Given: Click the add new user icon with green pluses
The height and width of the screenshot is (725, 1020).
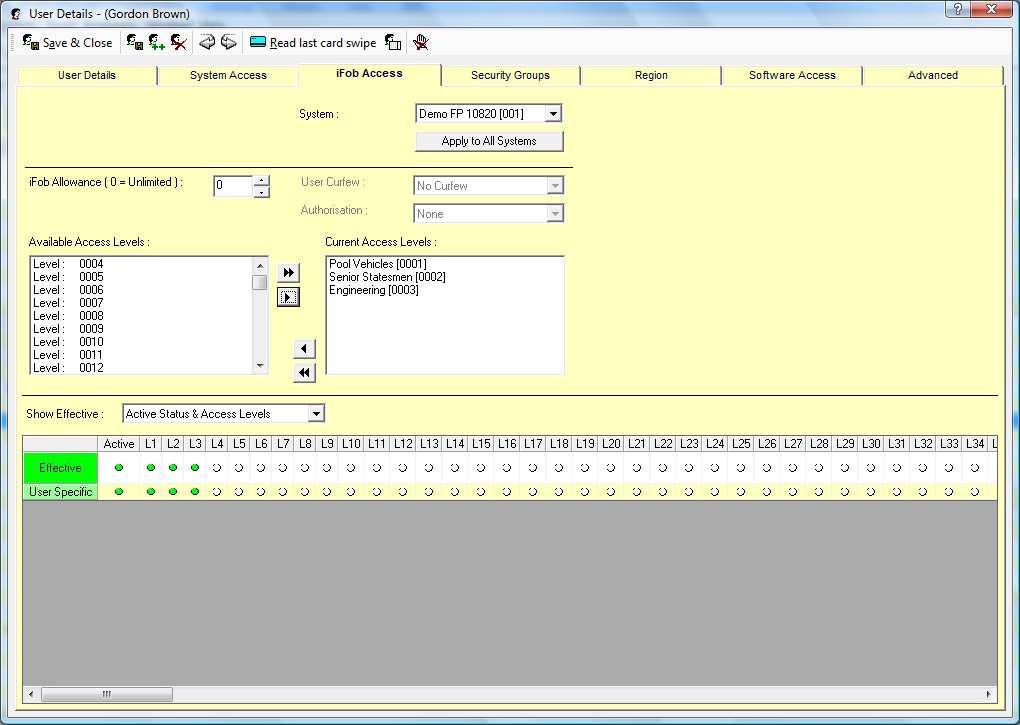Looking at the screenshot, I should tap(156, 43).
